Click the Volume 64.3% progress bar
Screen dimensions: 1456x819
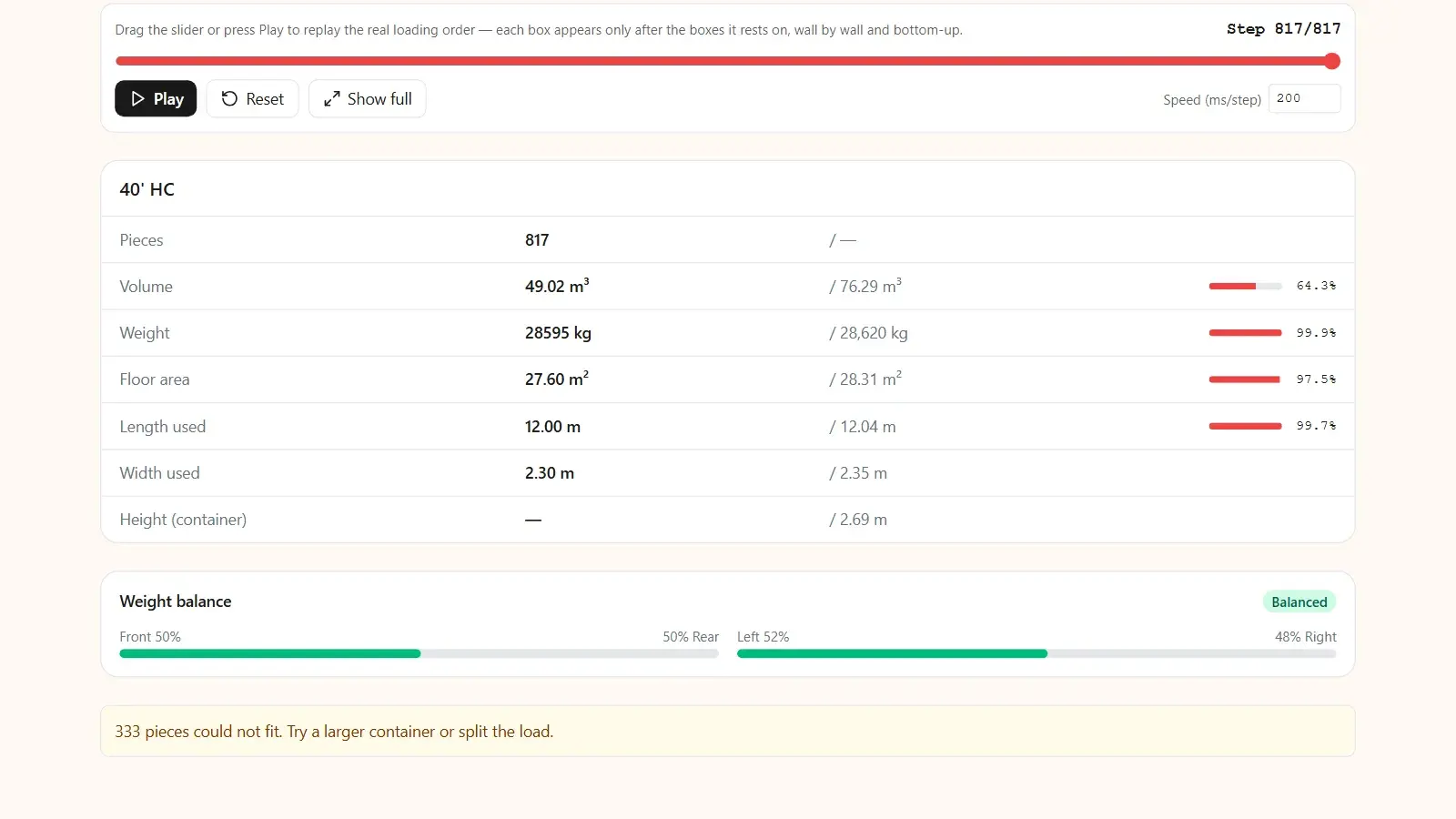(x=1245, y=286)
